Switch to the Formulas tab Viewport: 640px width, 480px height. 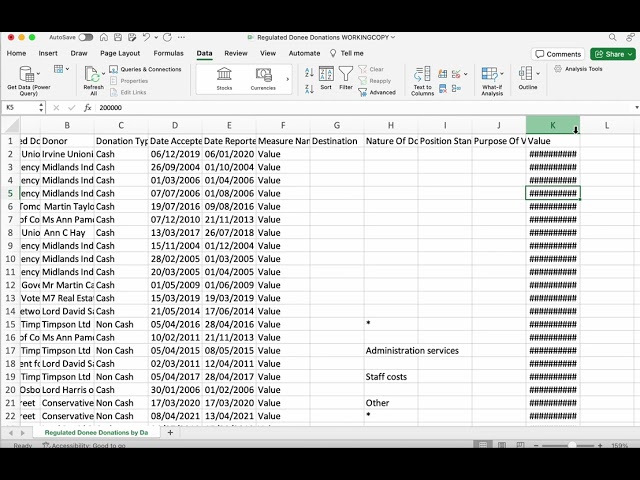(169, 53)
